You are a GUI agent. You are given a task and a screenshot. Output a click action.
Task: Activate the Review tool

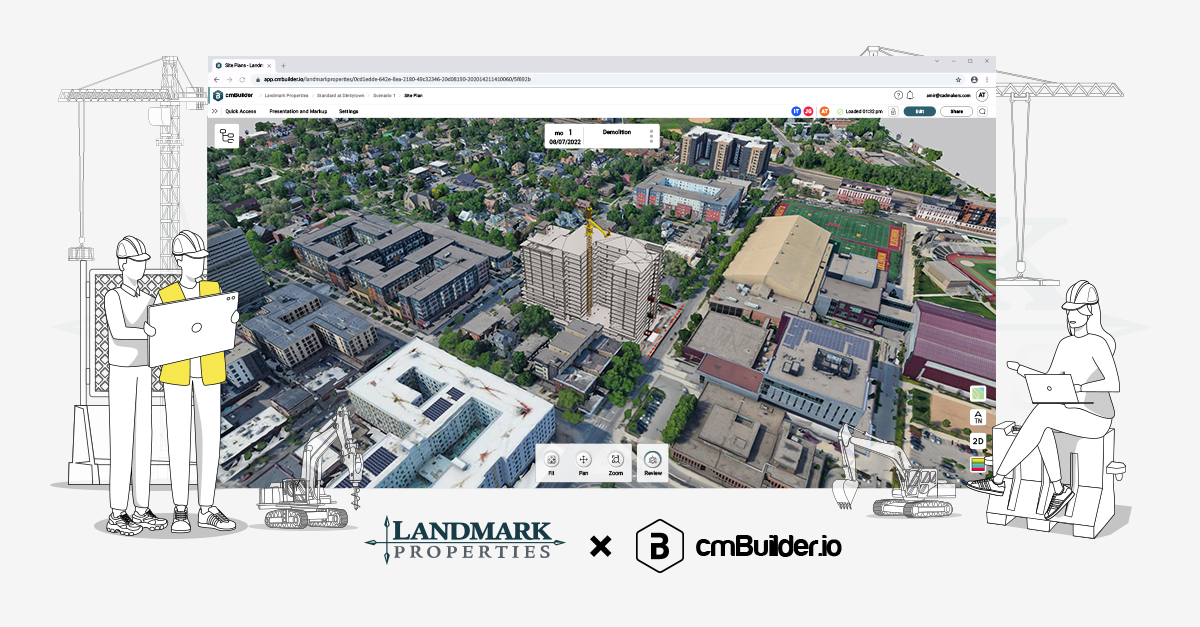point(653,460)
